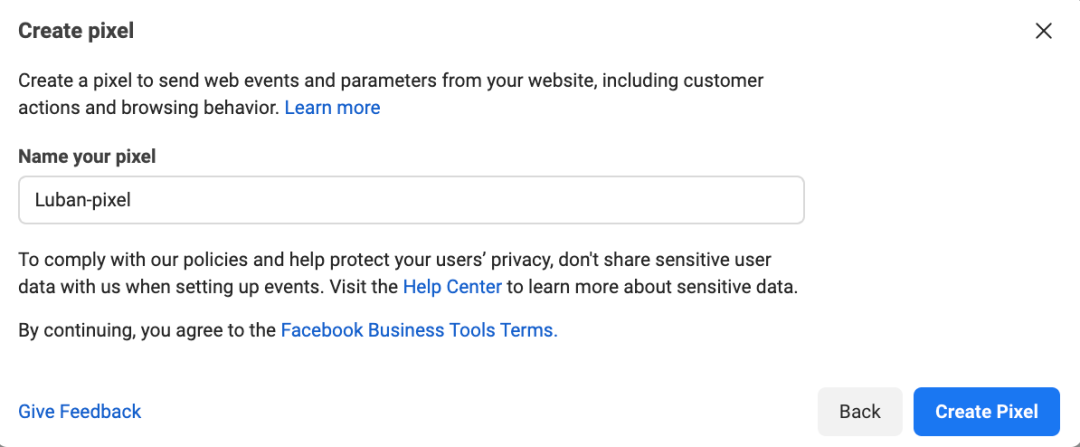The width and height of the screenshot is (1080, 447).
Task: Click the Create pixel dialog title
Action: [76, 31]
